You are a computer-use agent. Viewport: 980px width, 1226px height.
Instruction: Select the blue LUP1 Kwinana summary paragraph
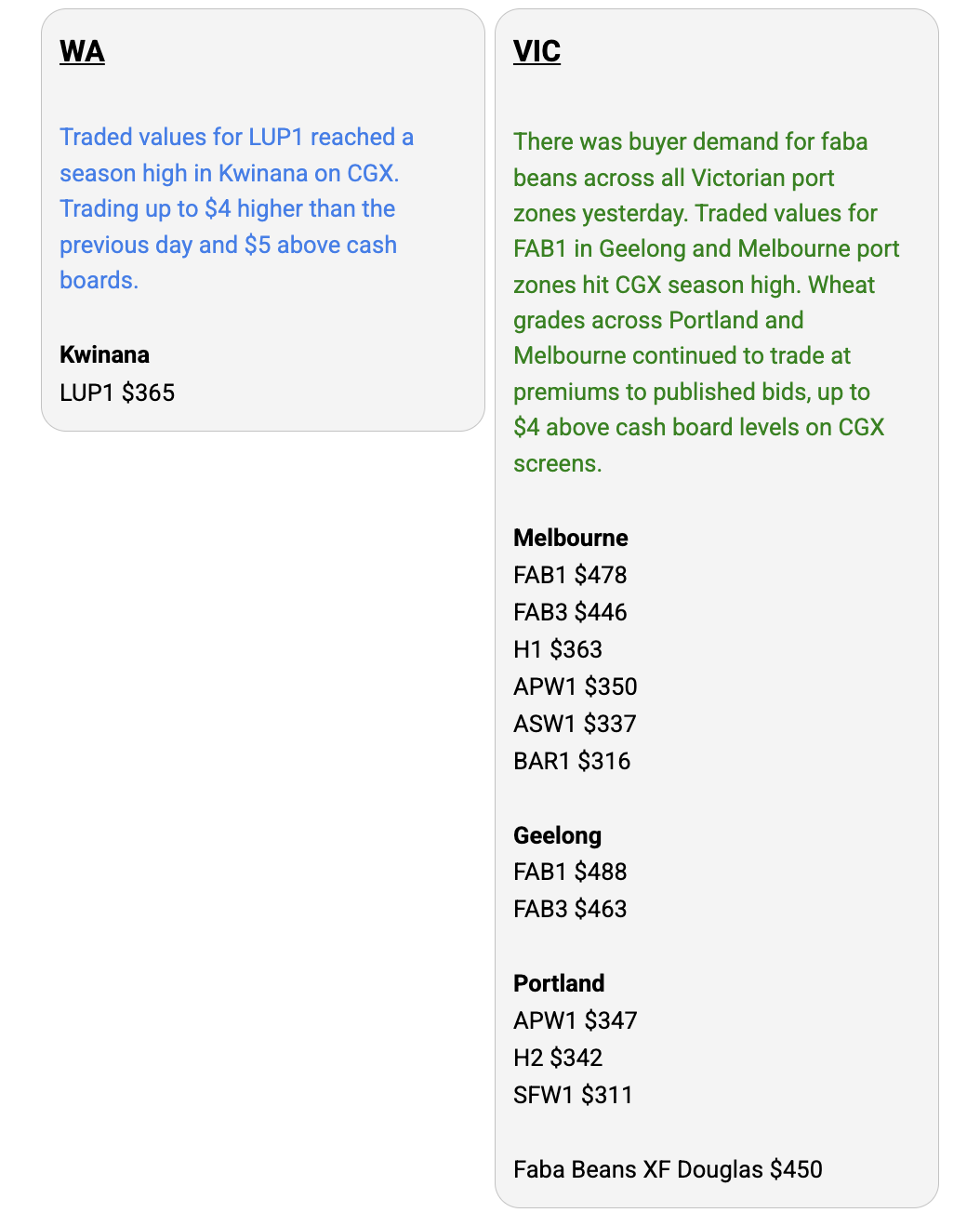pyautogui.click(x=236, y=208)
